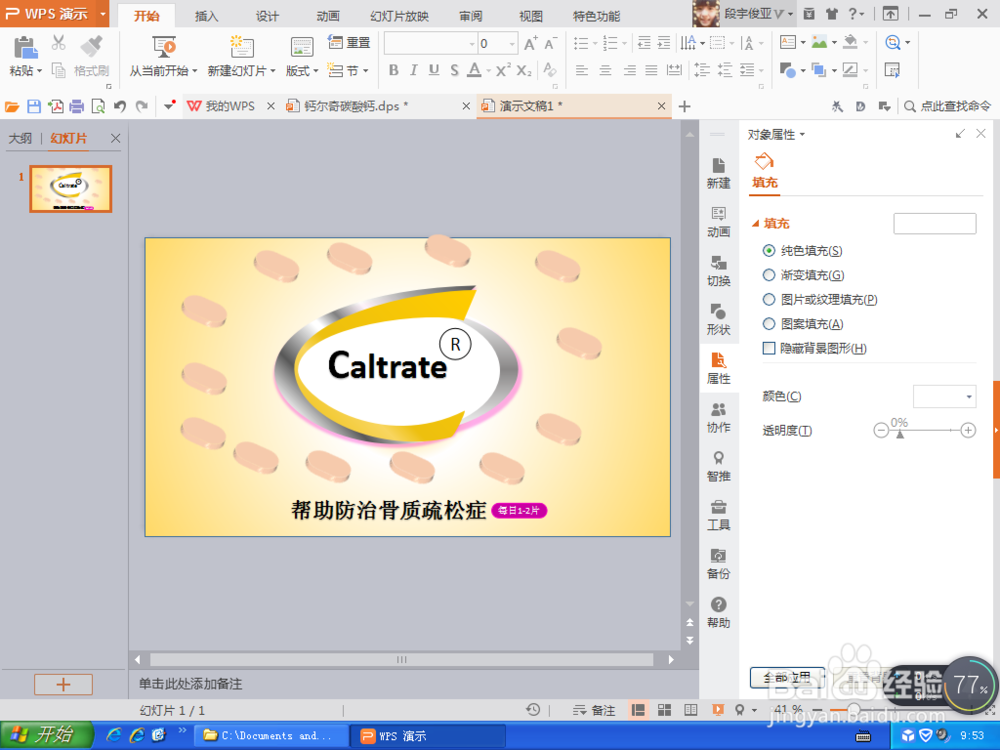Check hide background graphics box
The image size is (1000, 750).
point(769,348)
